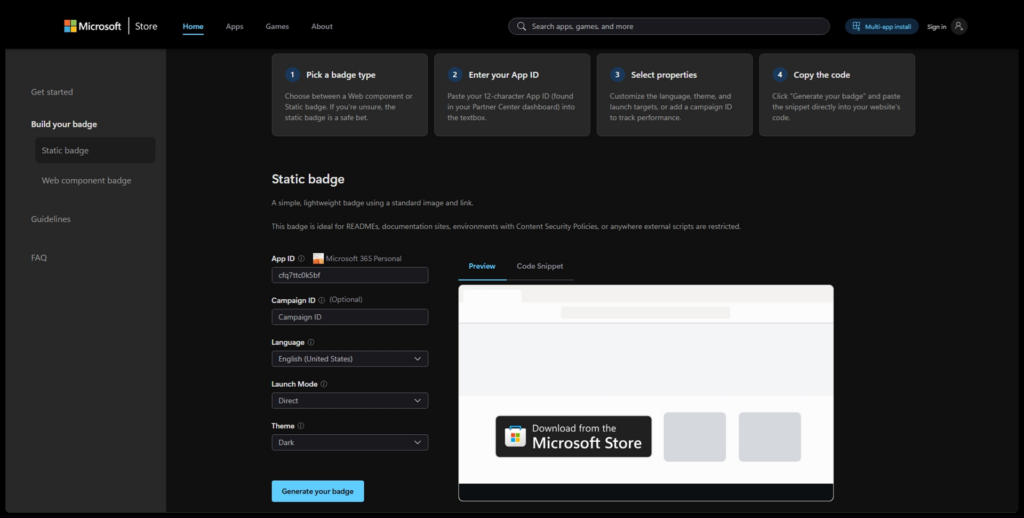Viewport: 1024px width, 518px height.
Task: Select Web component badge in sidebar
Action: point(86,181)
